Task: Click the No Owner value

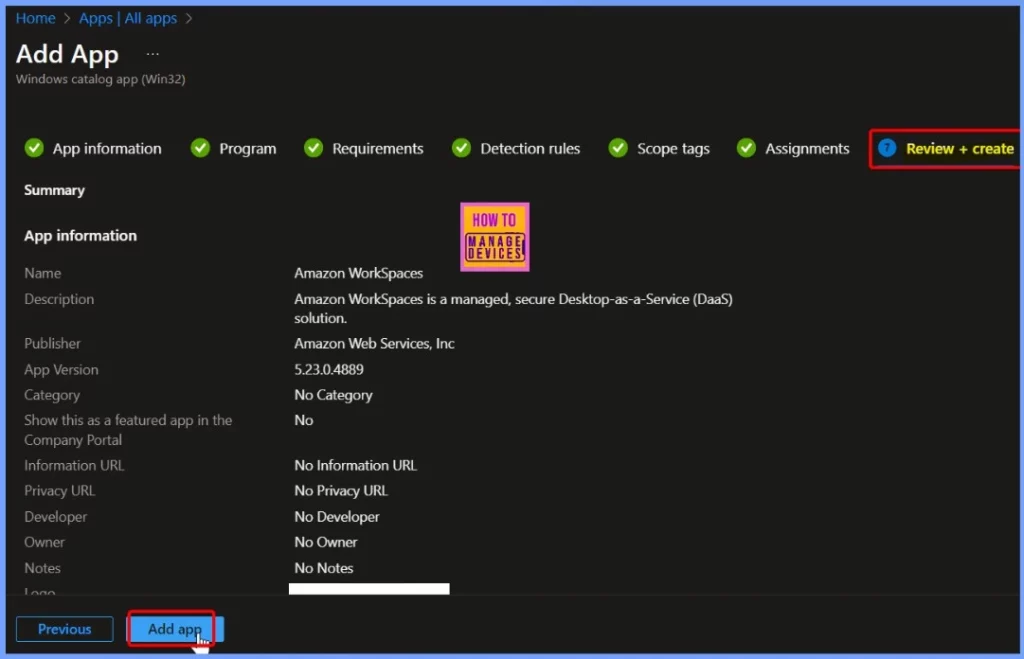Action: click(325, 542)
